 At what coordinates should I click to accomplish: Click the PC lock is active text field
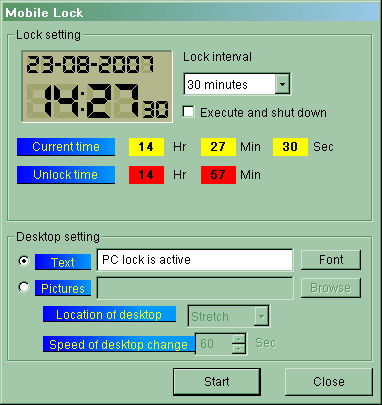[x=195, y=260]
